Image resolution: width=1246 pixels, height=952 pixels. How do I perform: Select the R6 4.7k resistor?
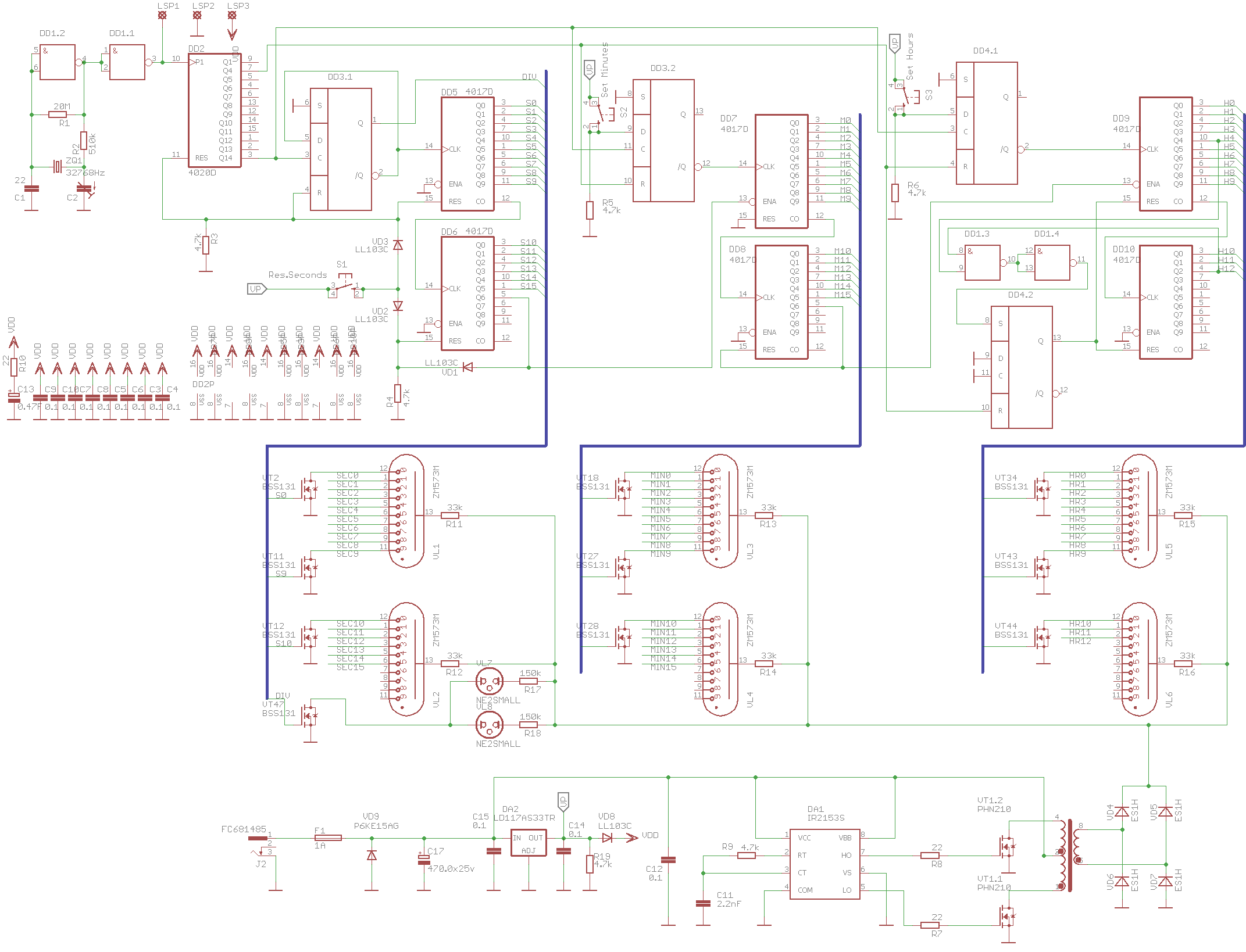point(895,193)
